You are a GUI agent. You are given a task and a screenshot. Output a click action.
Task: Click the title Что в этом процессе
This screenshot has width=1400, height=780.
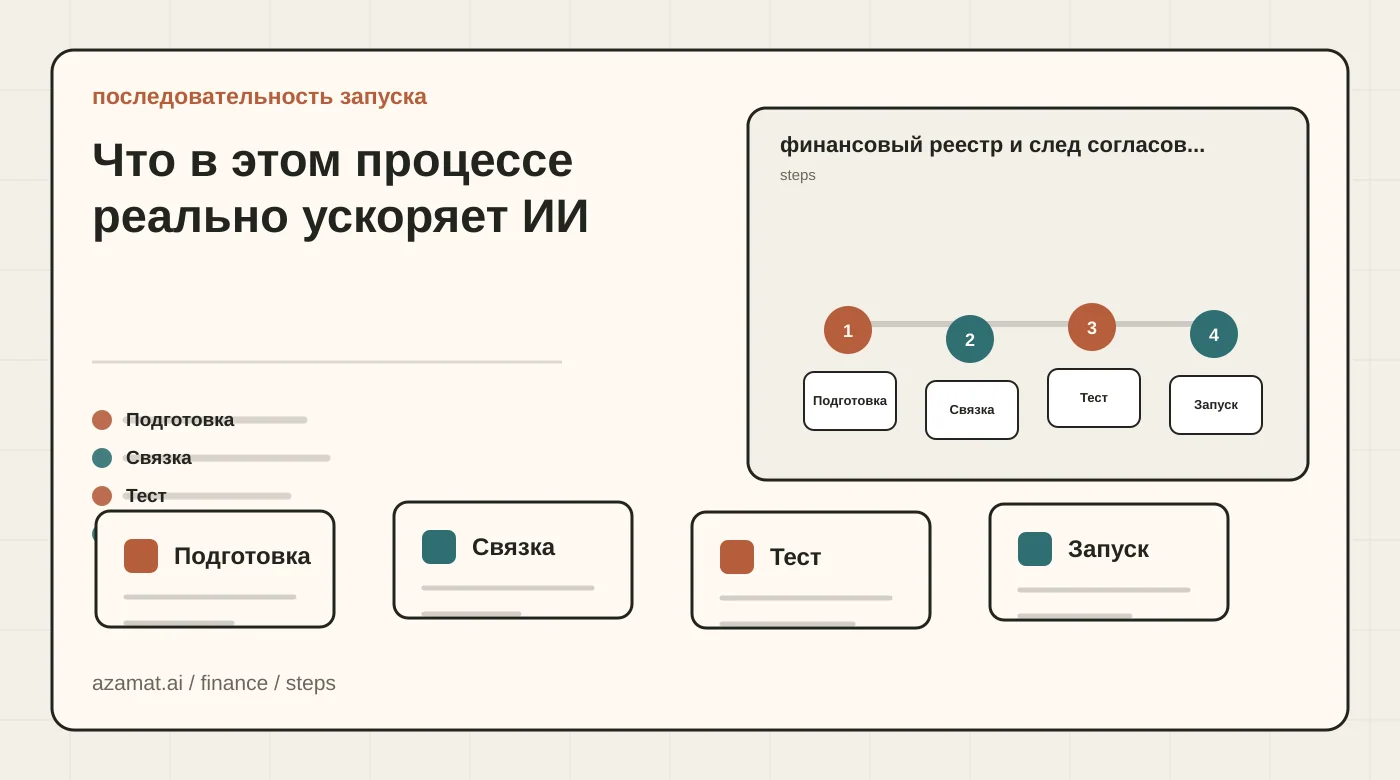click(332, 160)
